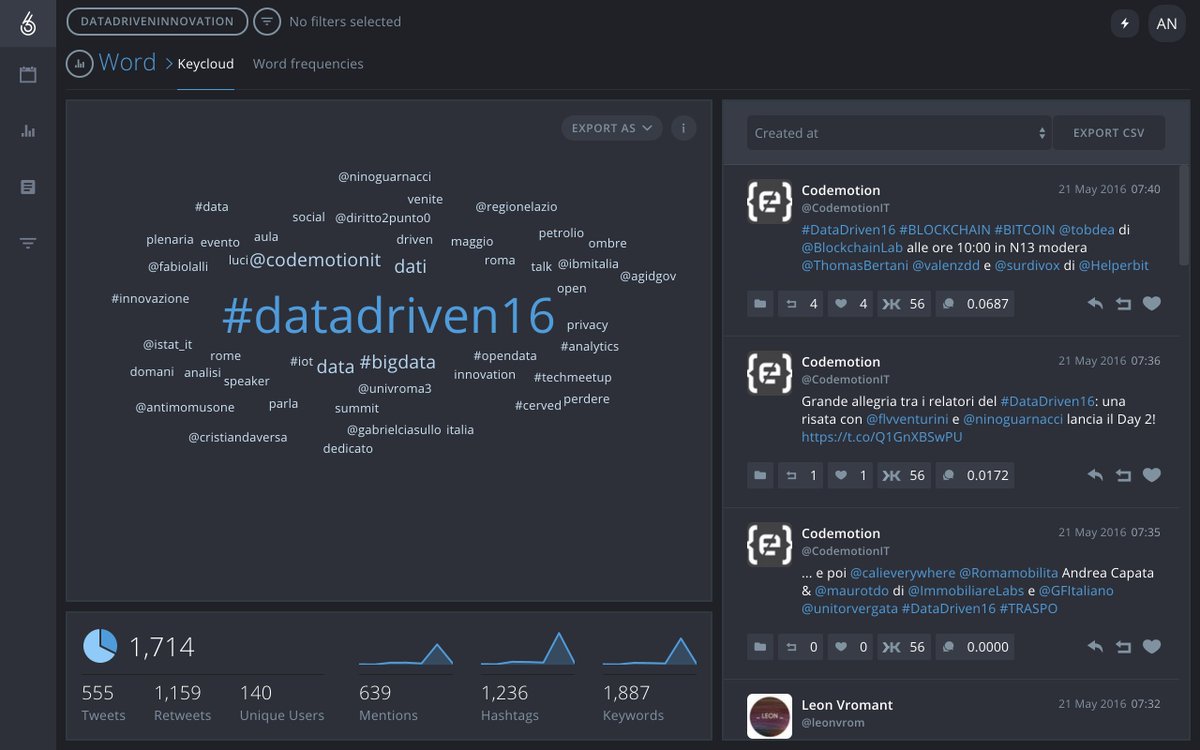Open the Created at sort dropdown
Image resolution: width=1200 pixels, height=750 pixels.
899,133
